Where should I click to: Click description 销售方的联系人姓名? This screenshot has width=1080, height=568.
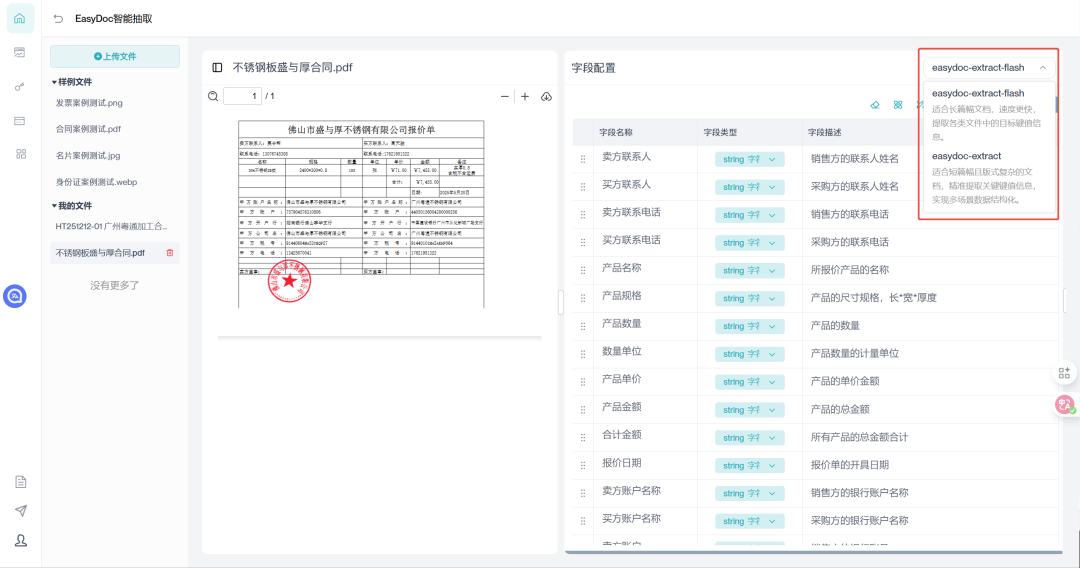tap(855, 159)
